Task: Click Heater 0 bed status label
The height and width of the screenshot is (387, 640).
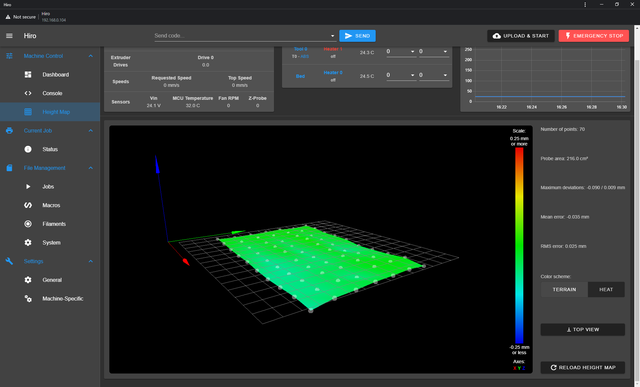Action: [333, 73]
